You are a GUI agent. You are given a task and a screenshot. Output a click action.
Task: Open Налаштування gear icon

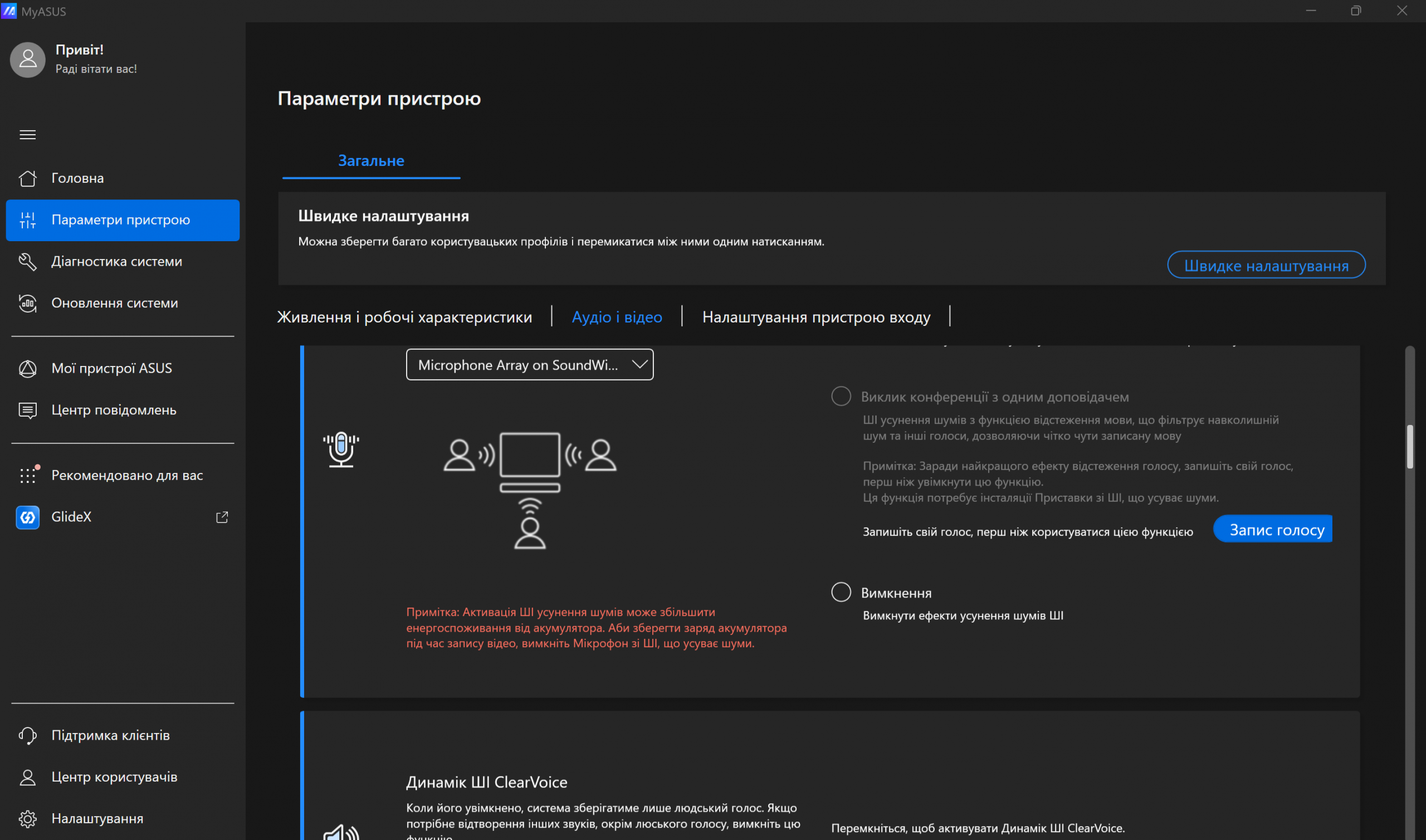27,818
